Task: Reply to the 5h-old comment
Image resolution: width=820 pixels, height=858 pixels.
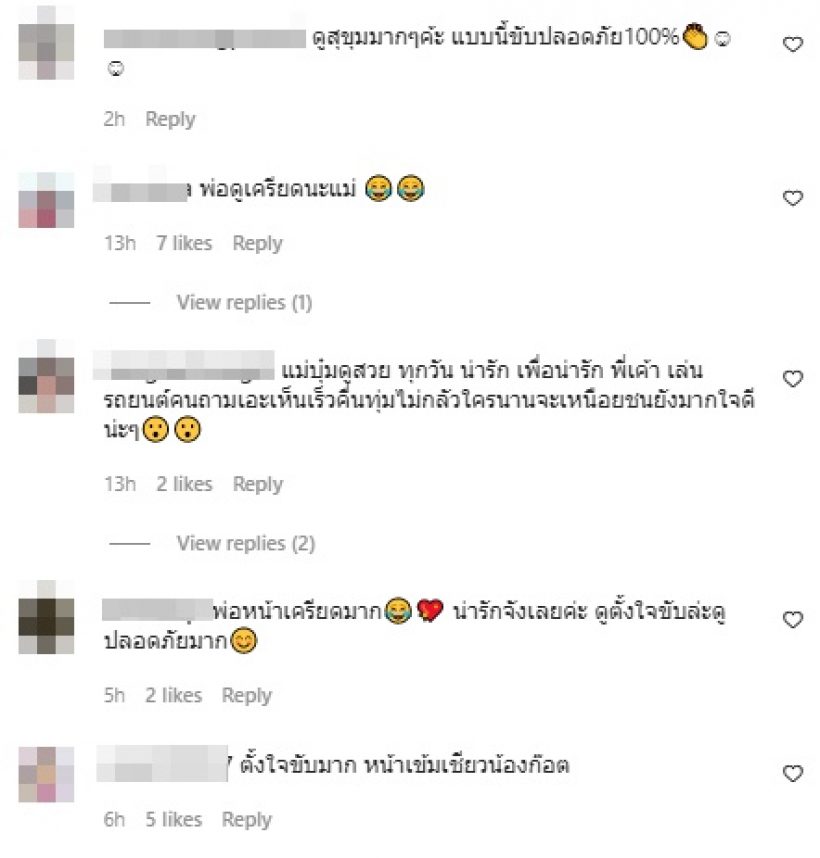Action: [x=247, y=695]
